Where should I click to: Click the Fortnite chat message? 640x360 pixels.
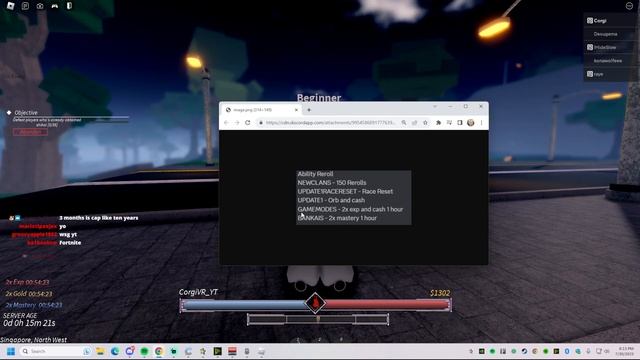tap(70, 242)
